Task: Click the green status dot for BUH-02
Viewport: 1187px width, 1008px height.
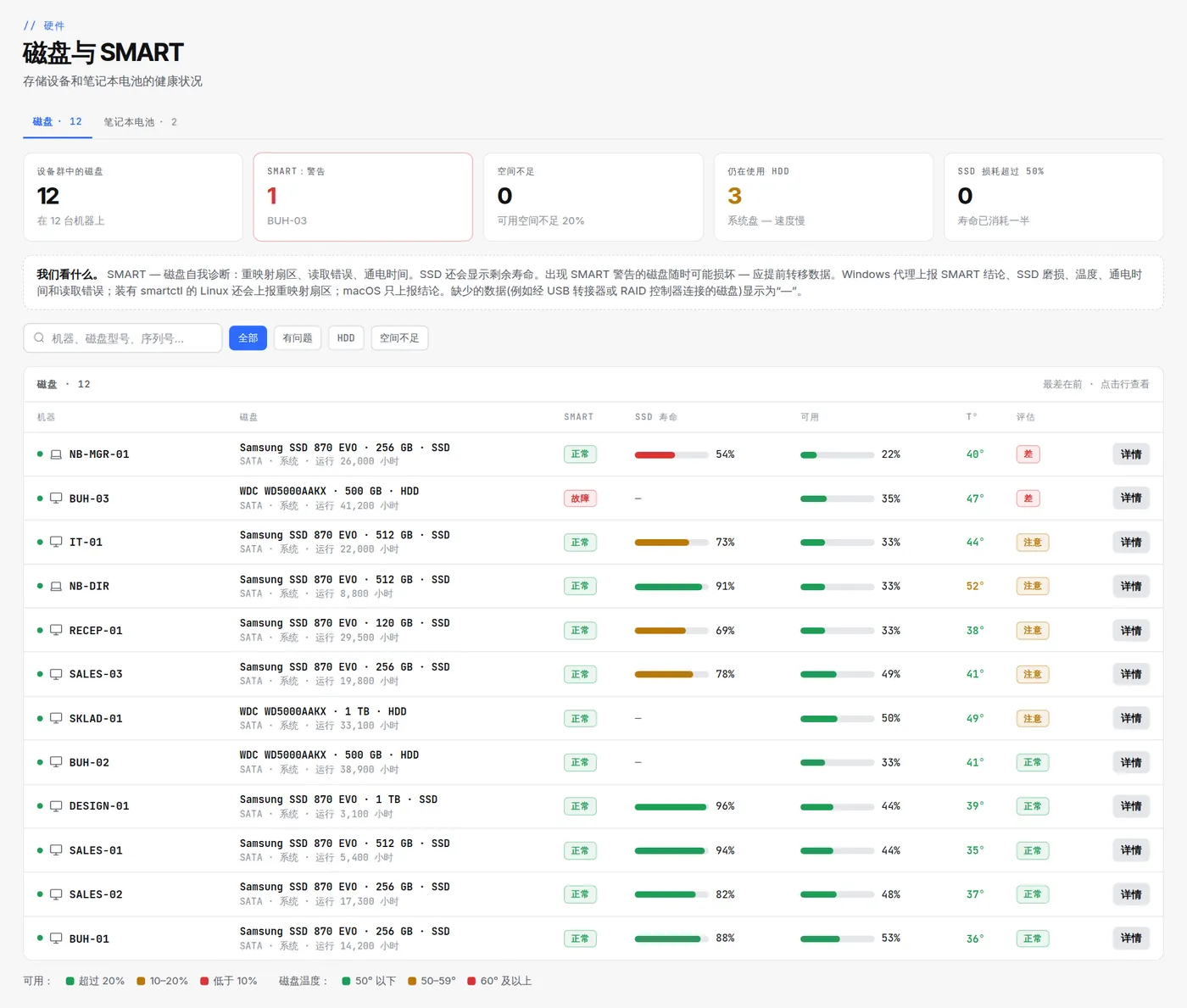Action: [x=39, y=762]
